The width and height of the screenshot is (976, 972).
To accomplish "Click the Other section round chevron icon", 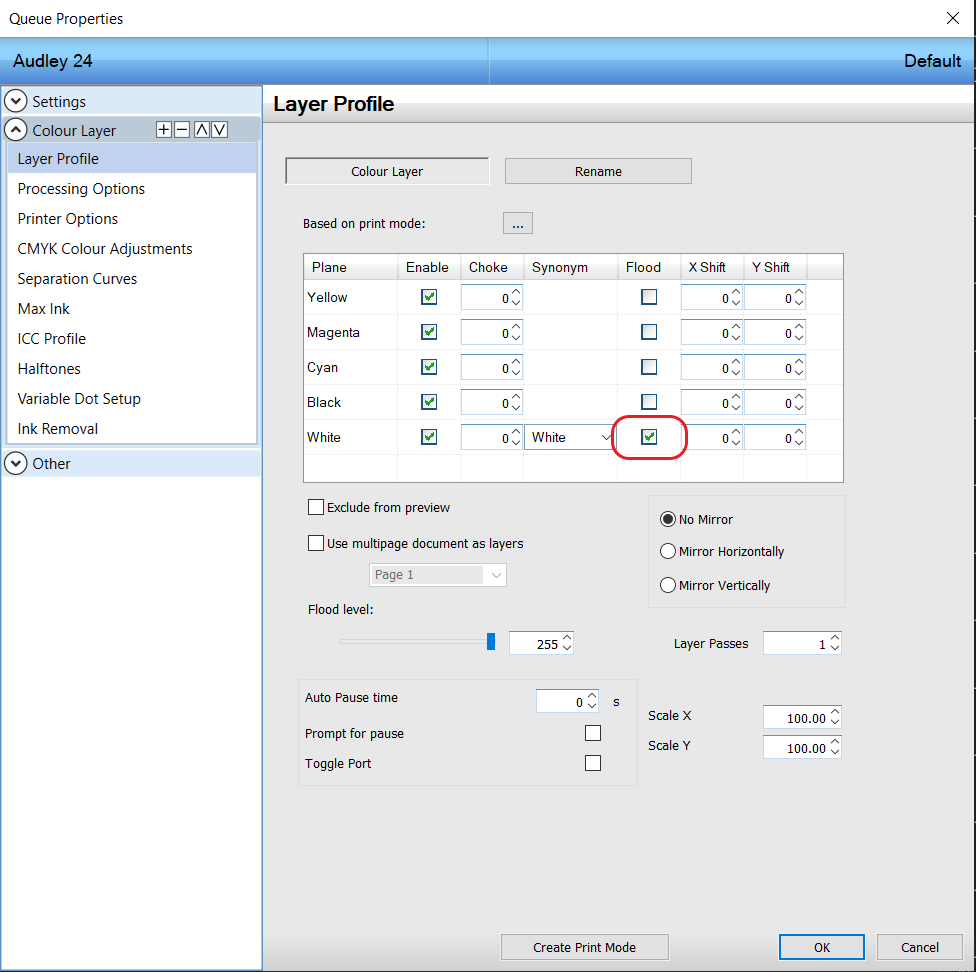I will (x=16, y=463).
